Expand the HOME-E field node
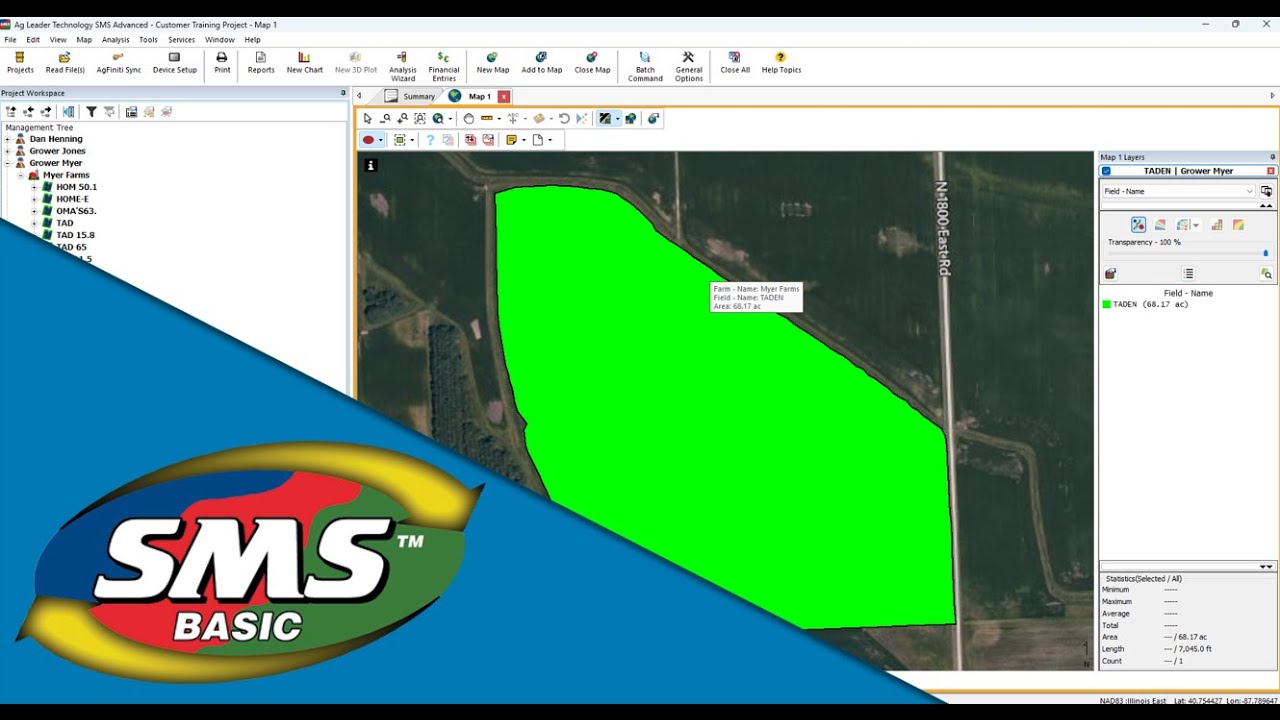The image size is (1280, 720). point(34,199)
